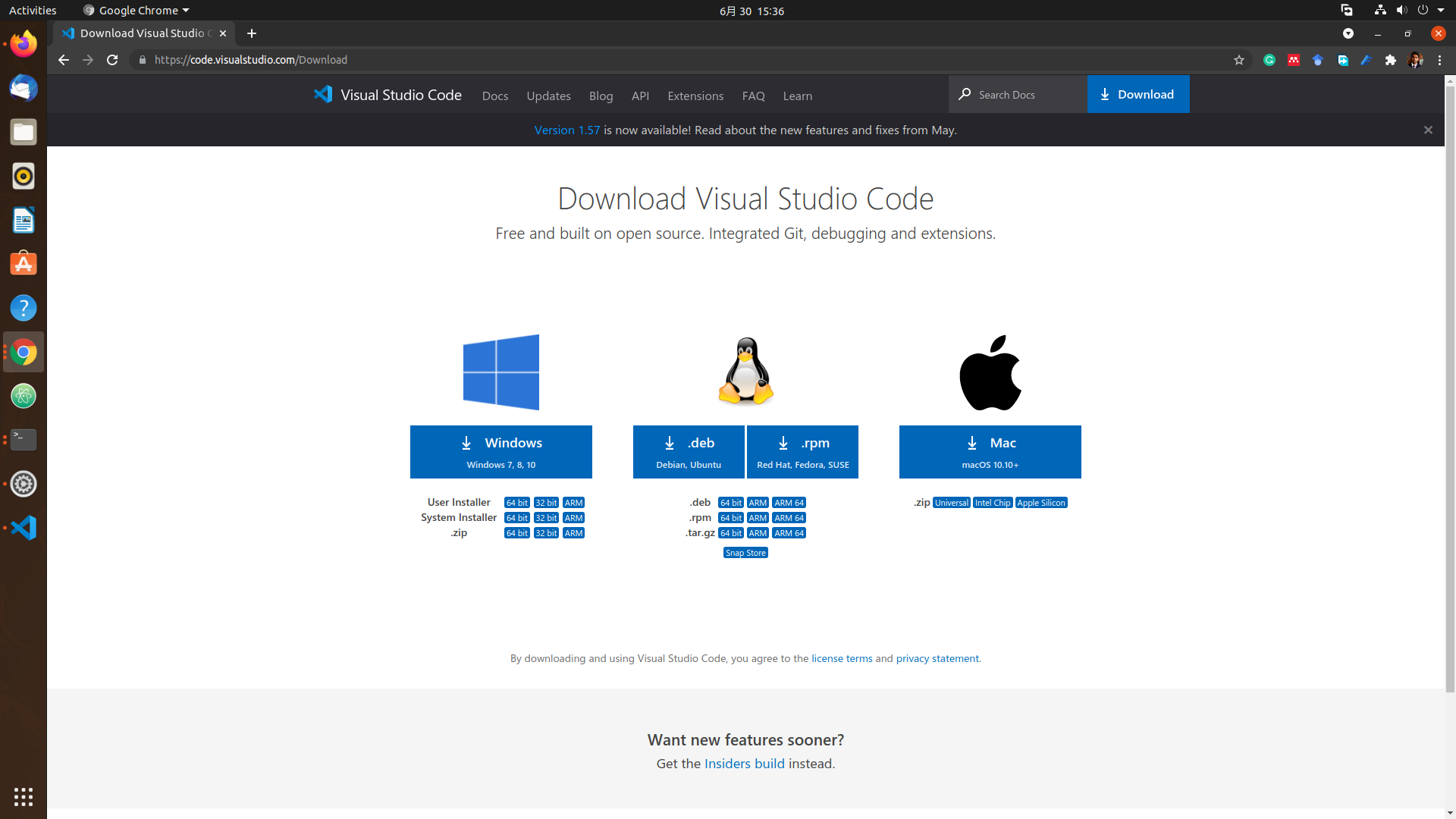Expand the Mac Universal zip option
This screenshot has height=819, width=1456.
(951, 502)
